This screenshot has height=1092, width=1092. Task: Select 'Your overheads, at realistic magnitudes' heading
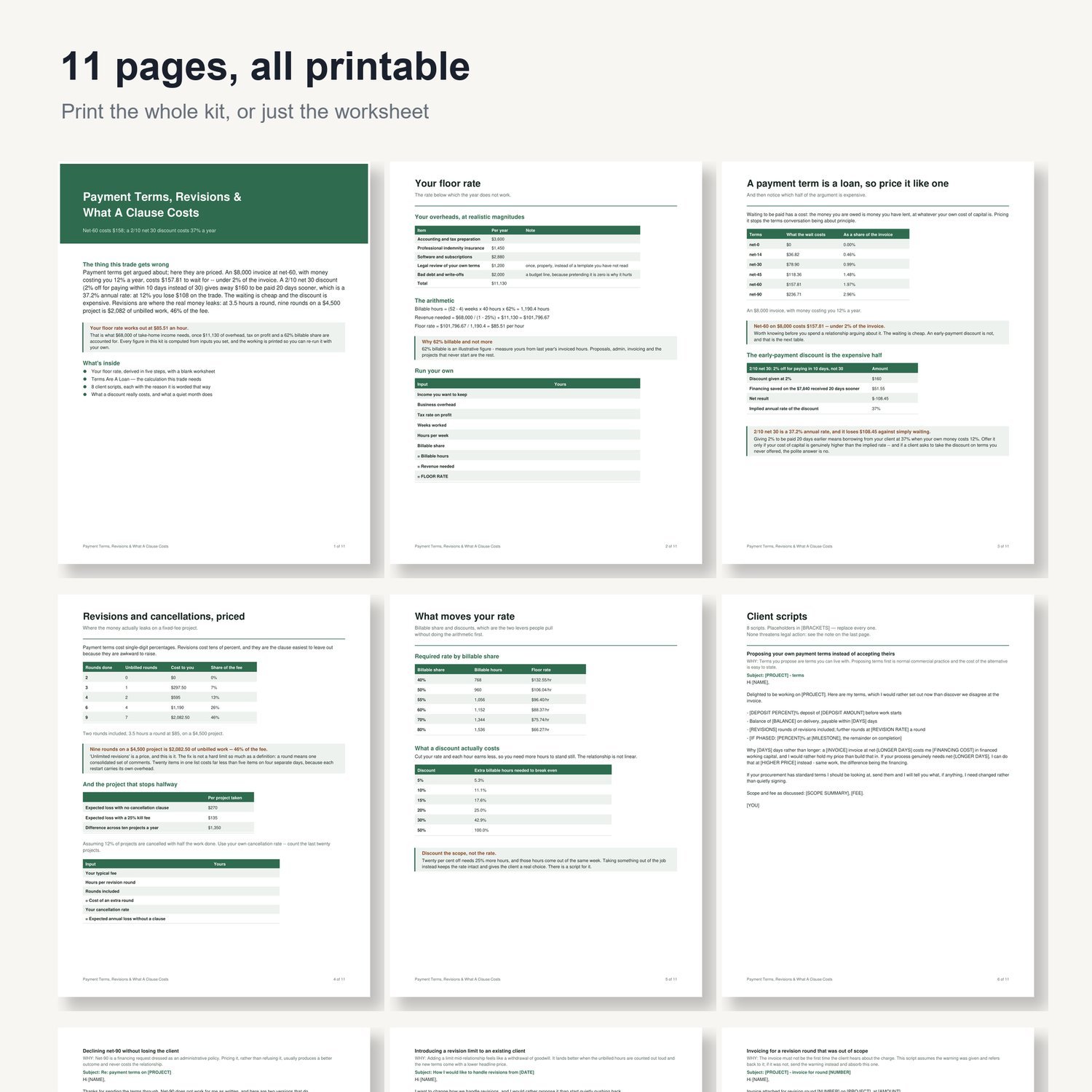click(470, 217)
